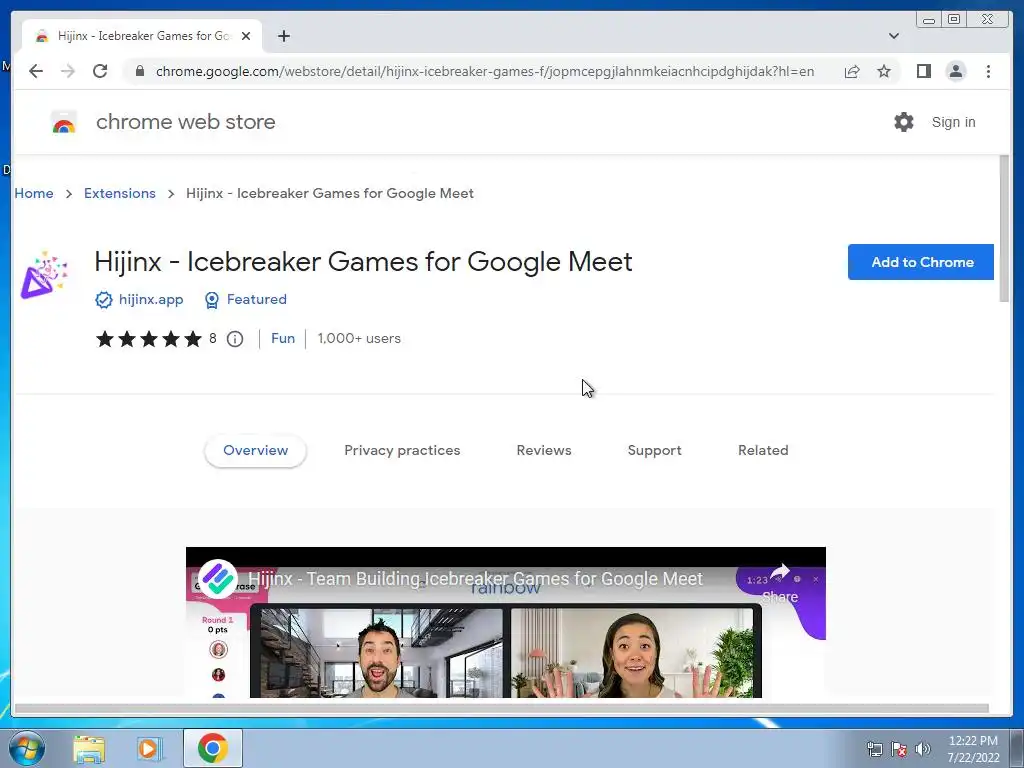Share the Hijinx video
Viewport: 1024px width, 768px height.
[780, 583]
